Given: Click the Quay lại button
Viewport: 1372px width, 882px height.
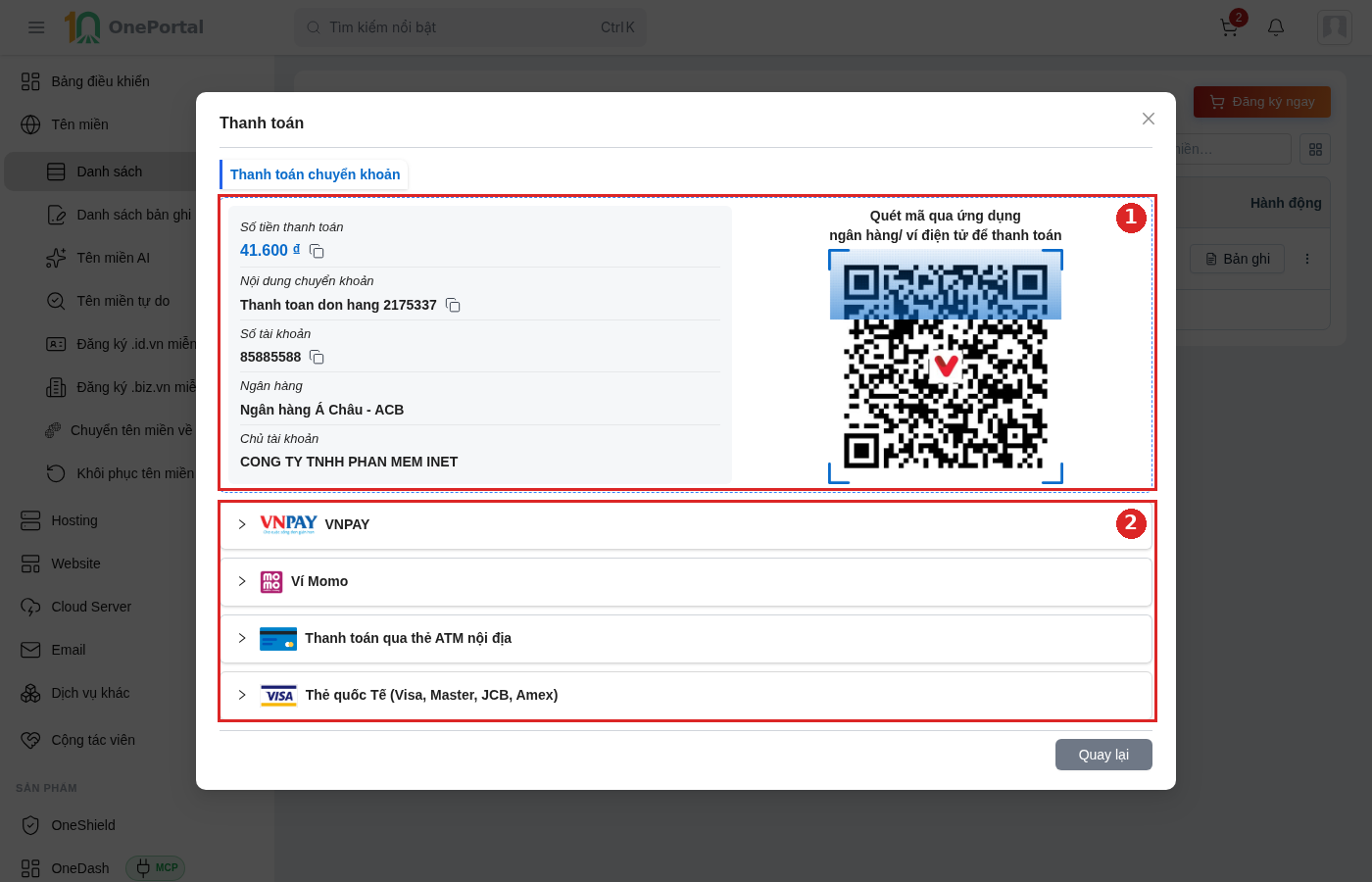Looking at the screenshot, I should coord(1103,755).
